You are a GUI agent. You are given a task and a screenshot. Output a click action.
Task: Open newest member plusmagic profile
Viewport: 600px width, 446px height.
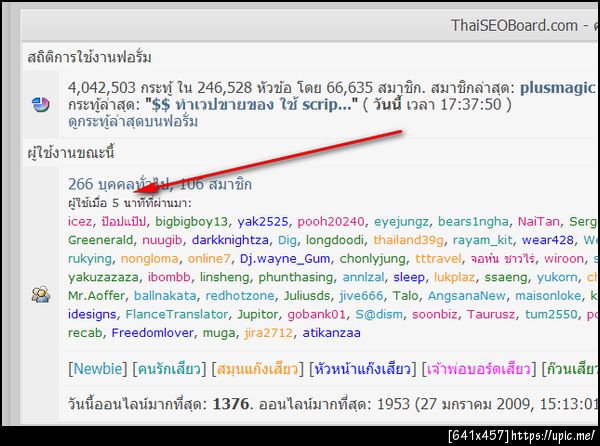557,88
